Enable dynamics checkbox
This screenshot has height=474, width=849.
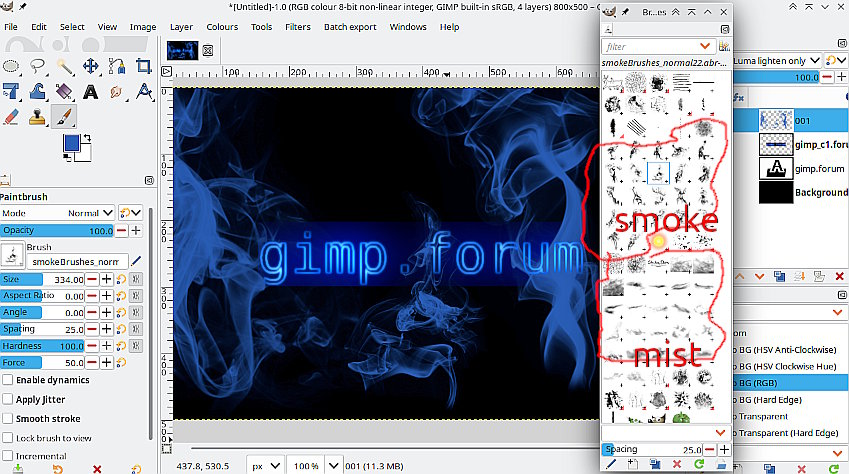(8, 380)
